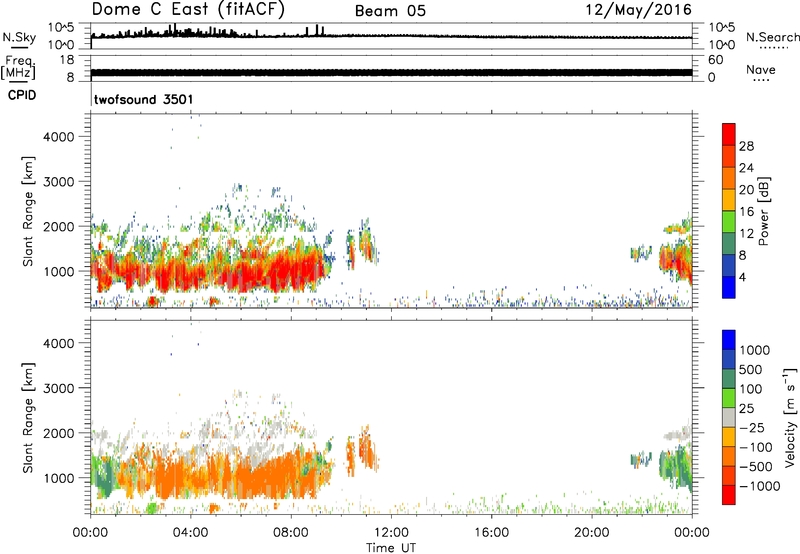This screenshot has width=800, height=554.
Task: Click the '04:00' time axis tick label
Action: click(191, 533)
